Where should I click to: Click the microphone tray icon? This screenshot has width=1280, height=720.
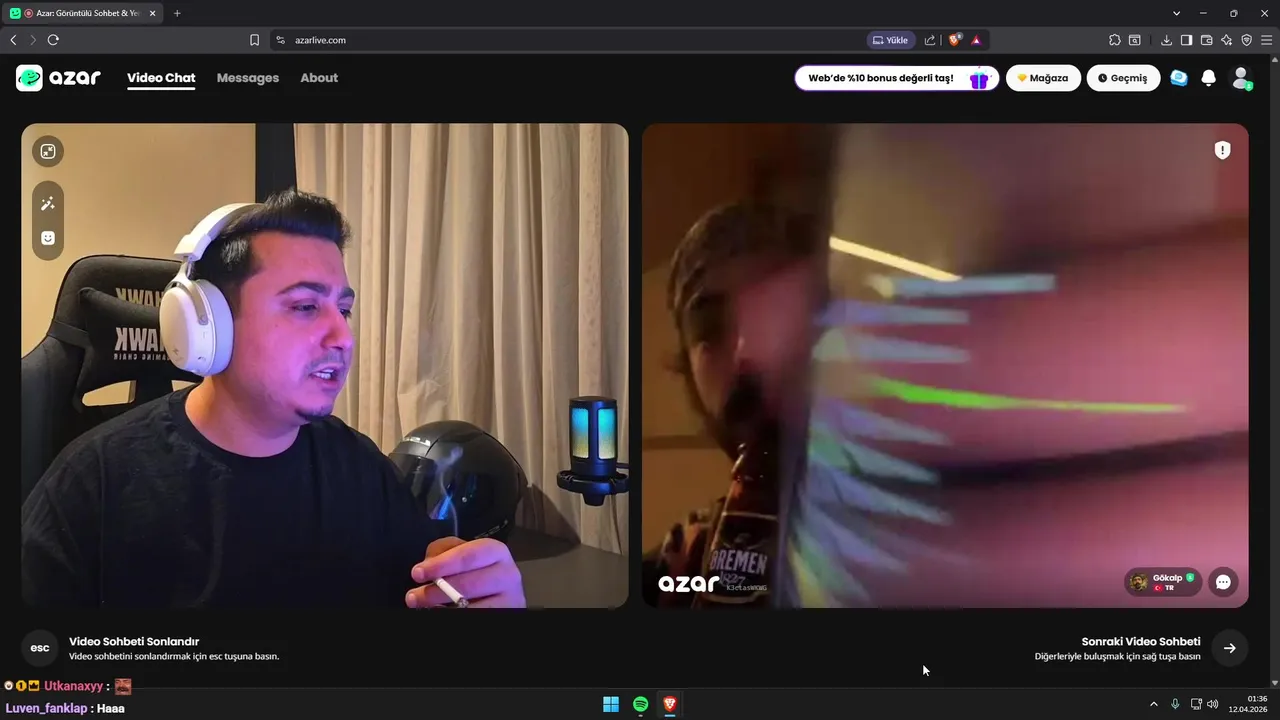[1175, 704]
